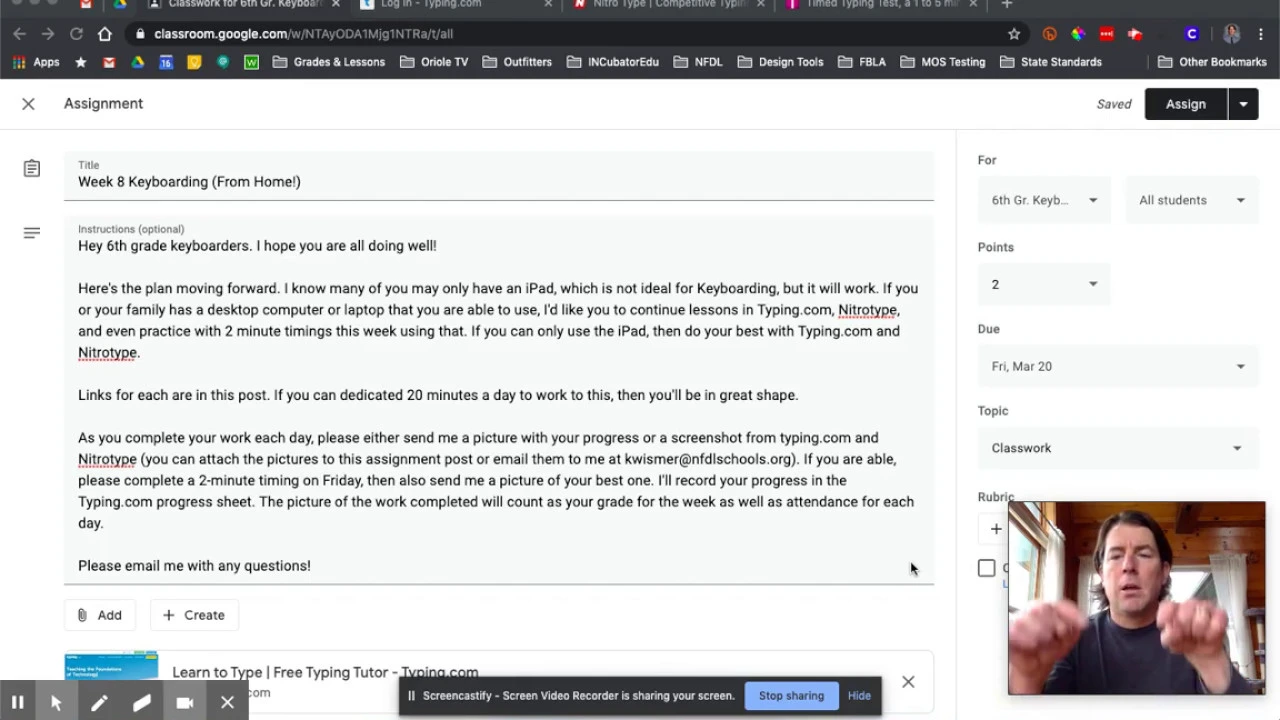The image size is (1280, 720).
Task: Click the Google Calendar bookmark icon
Action: click(166, 62)
